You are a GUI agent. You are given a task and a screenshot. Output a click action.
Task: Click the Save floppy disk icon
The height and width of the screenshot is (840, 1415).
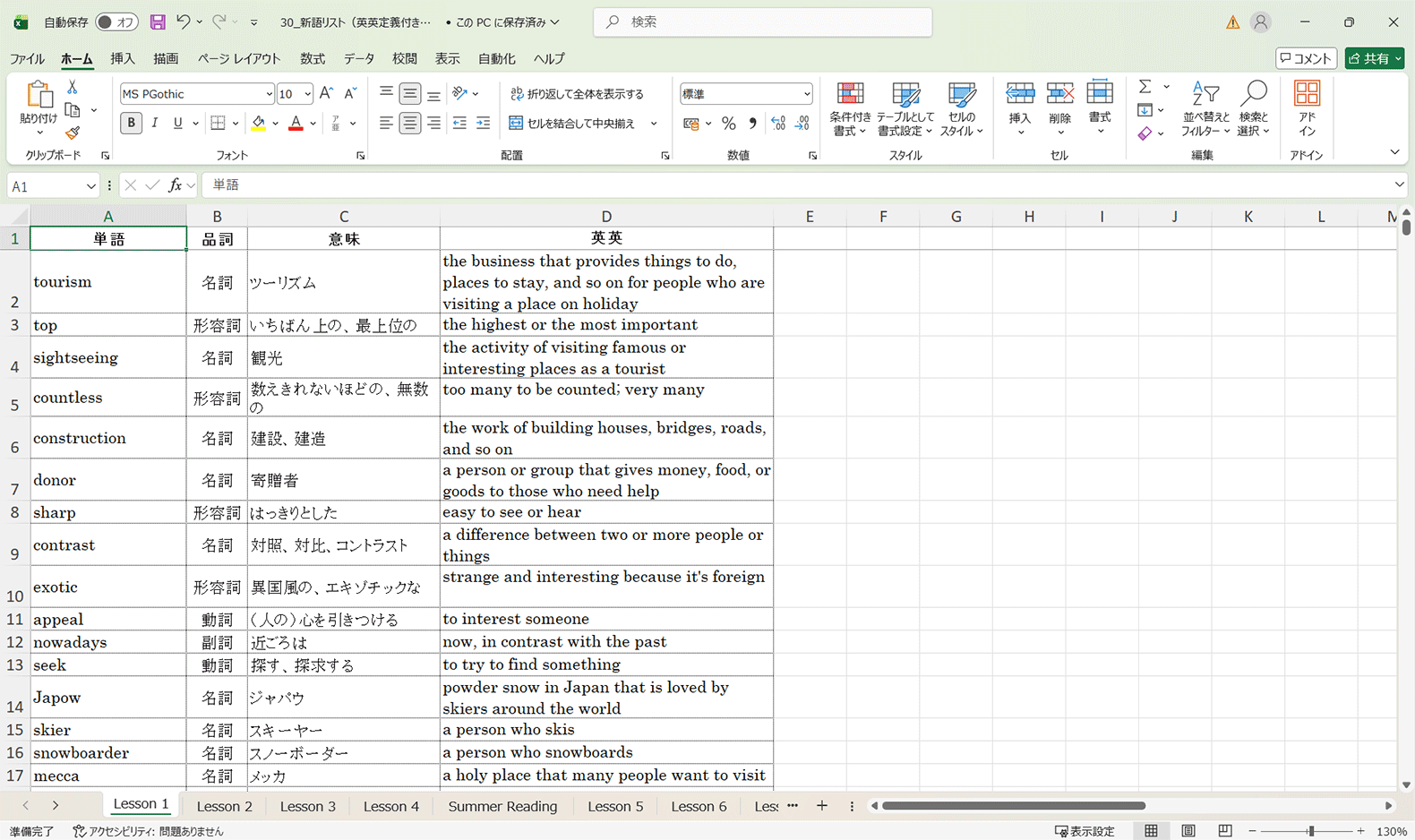(158, 22)
